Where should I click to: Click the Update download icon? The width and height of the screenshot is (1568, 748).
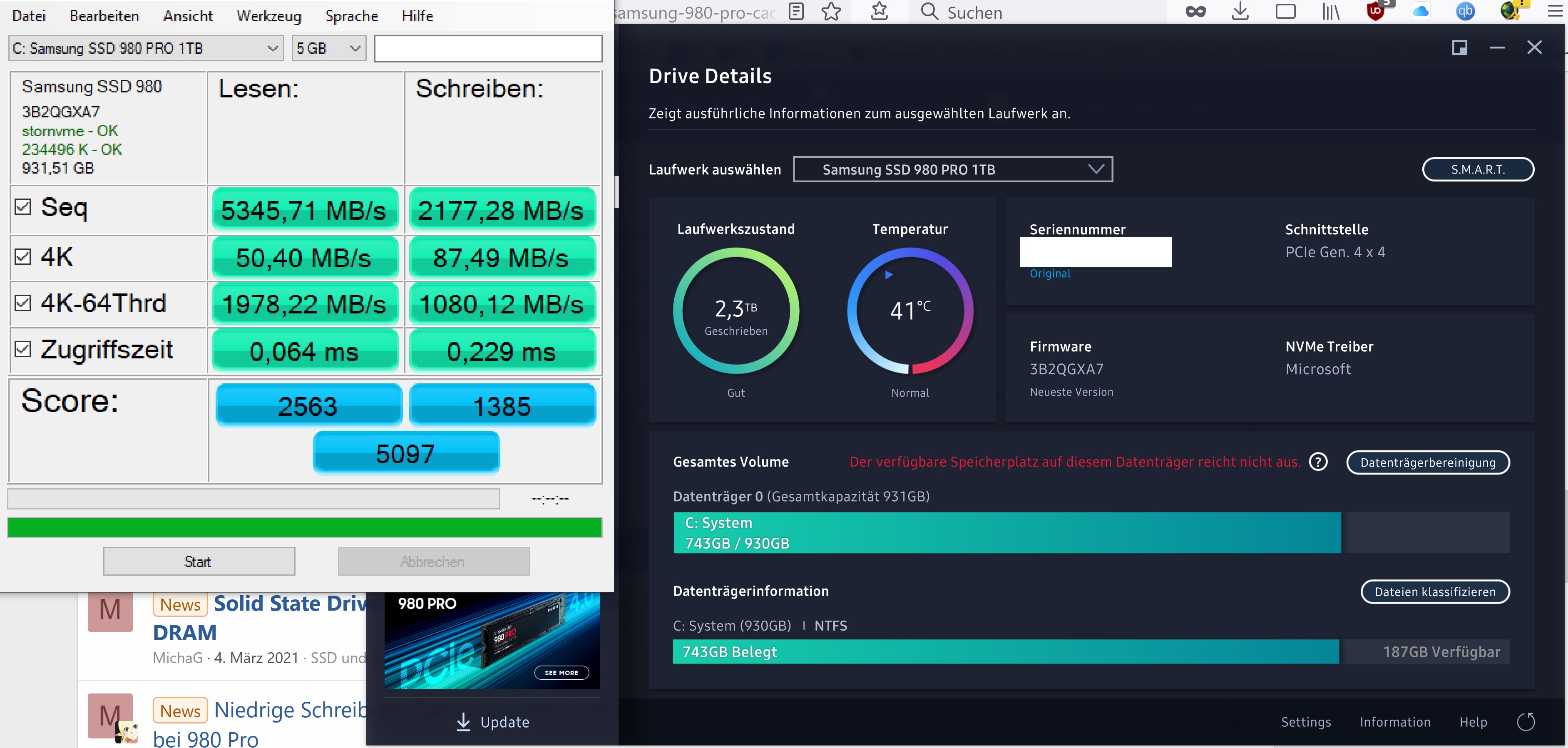click(x=463, y=722)
